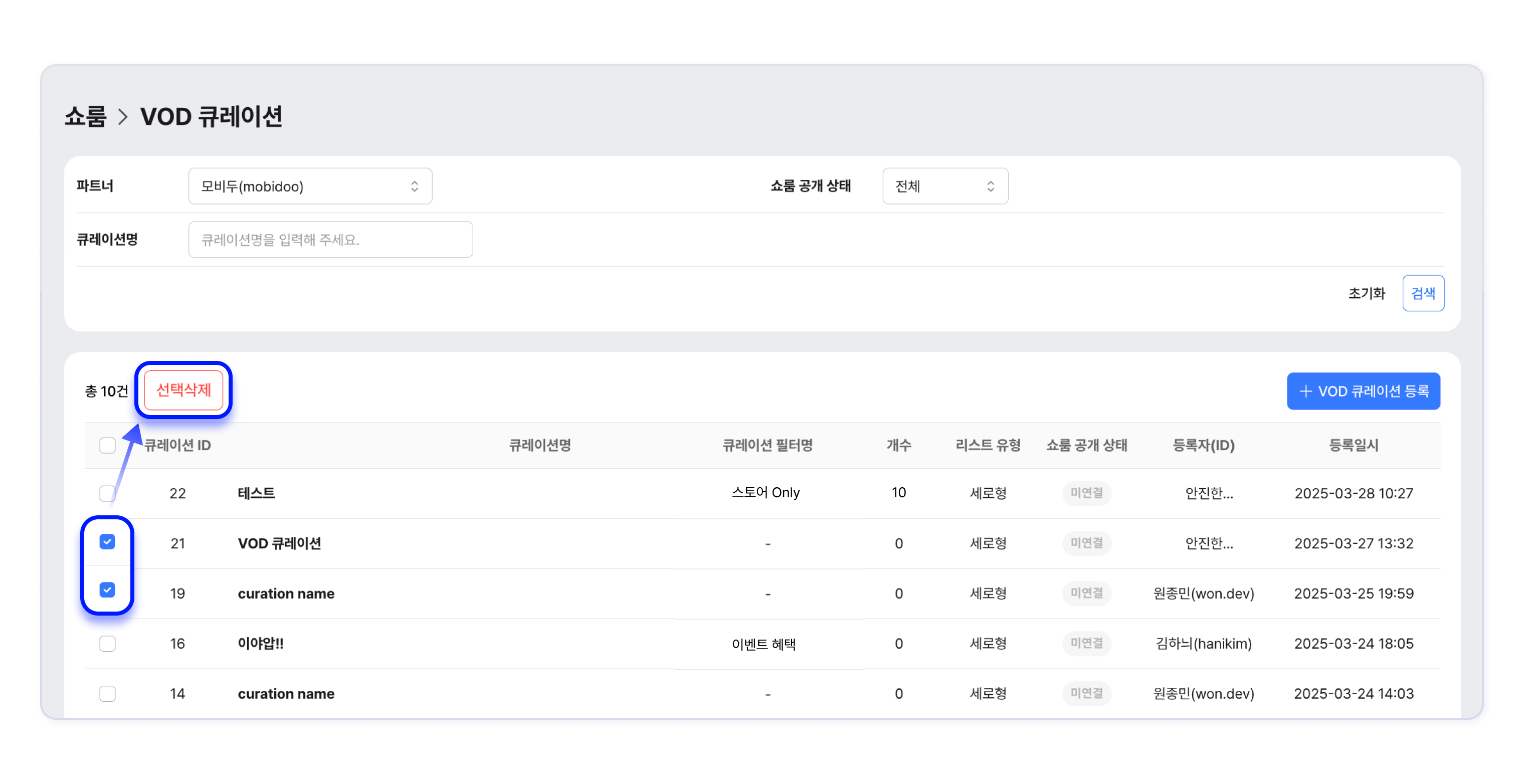Click the breadcrumb chevron after 쇼룸

coord(122,117)
